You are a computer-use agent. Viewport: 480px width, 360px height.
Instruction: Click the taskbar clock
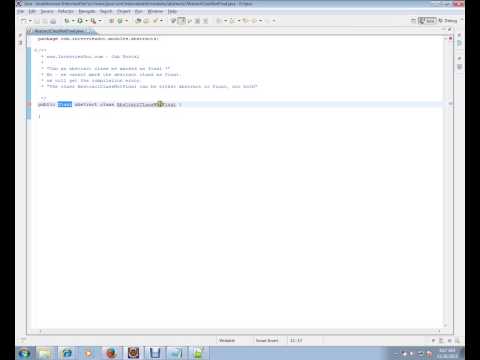click(447, 353)
